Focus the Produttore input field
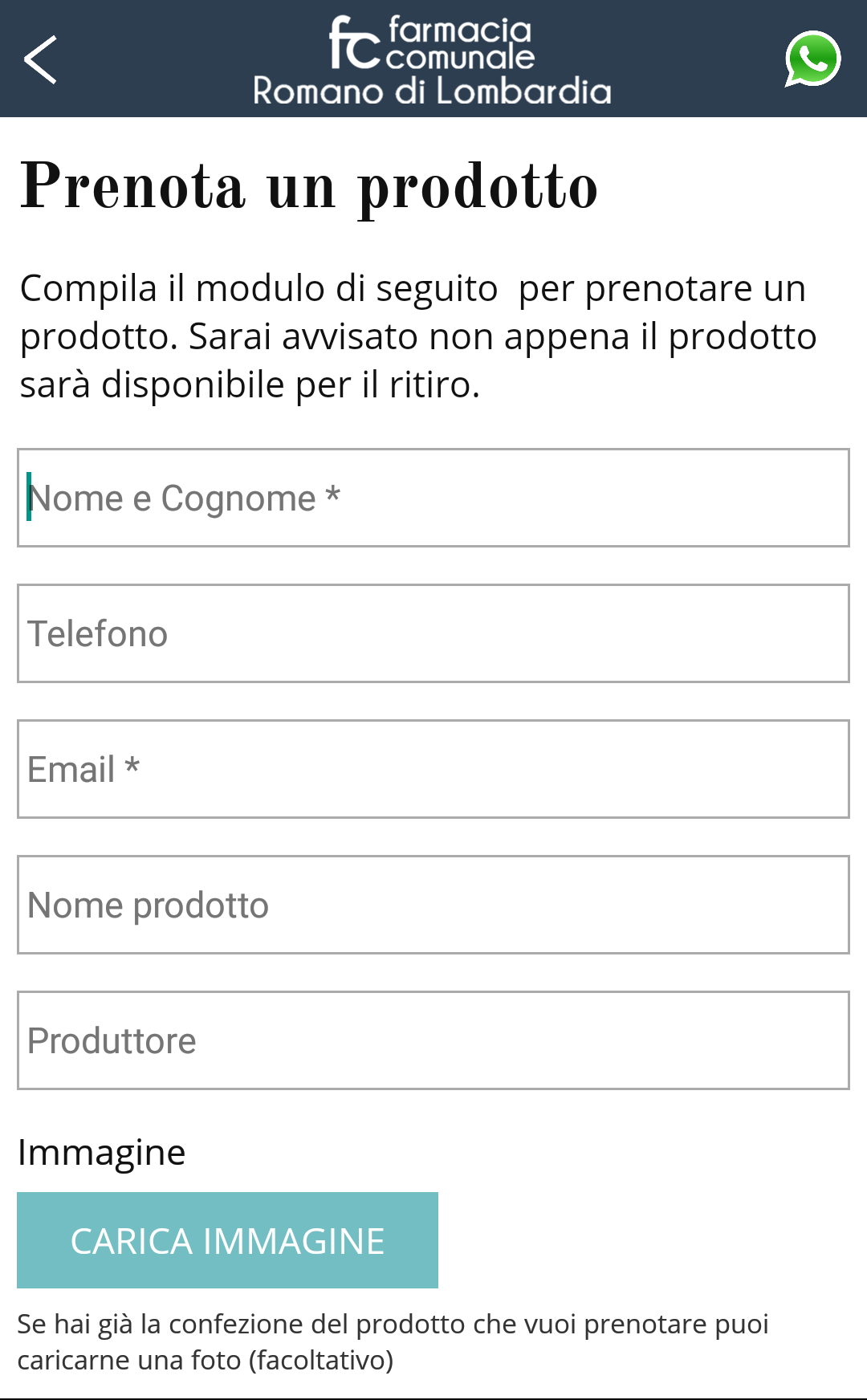 (433, 1040)
